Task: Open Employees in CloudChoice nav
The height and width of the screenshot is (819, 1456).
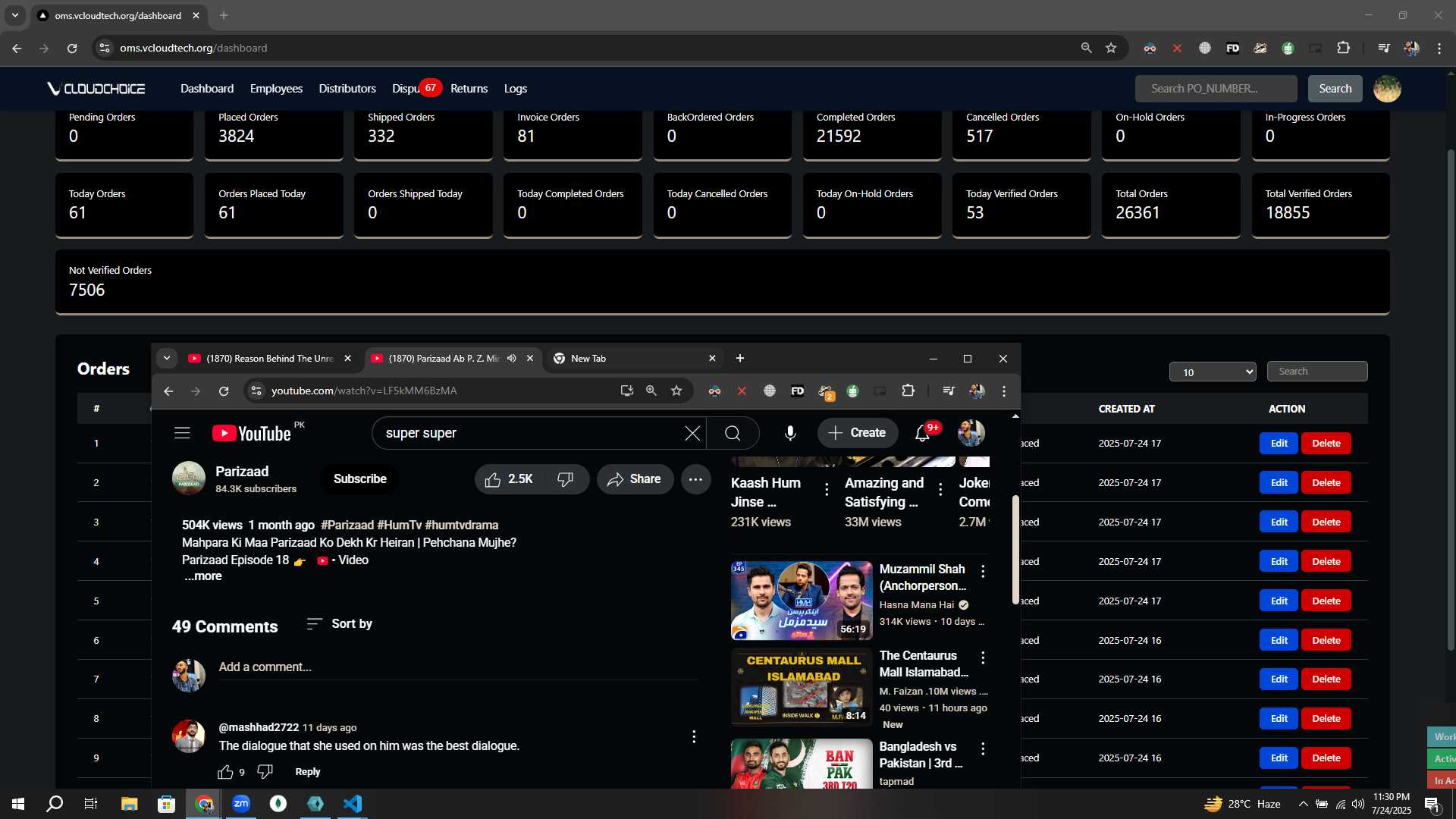Action: [276, 89]
